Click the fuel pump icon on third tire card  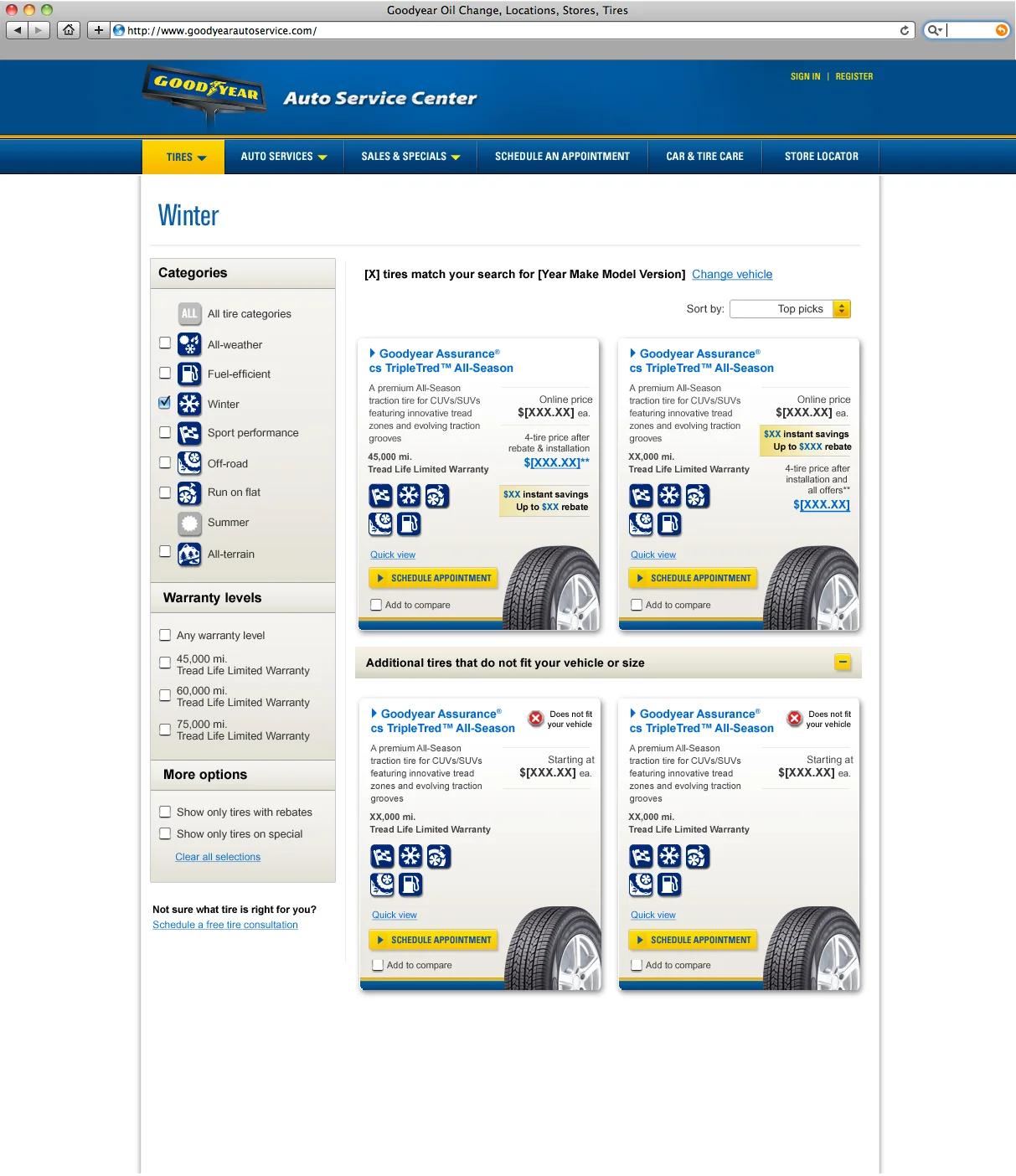410,884
